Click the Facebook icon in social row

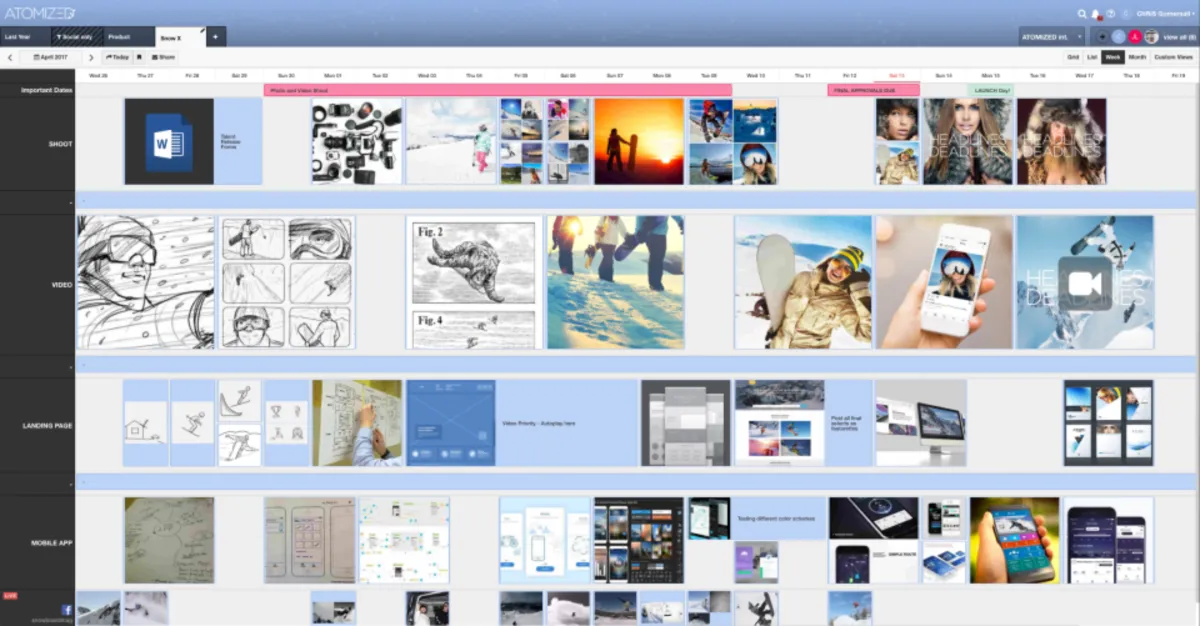[67, 609]
